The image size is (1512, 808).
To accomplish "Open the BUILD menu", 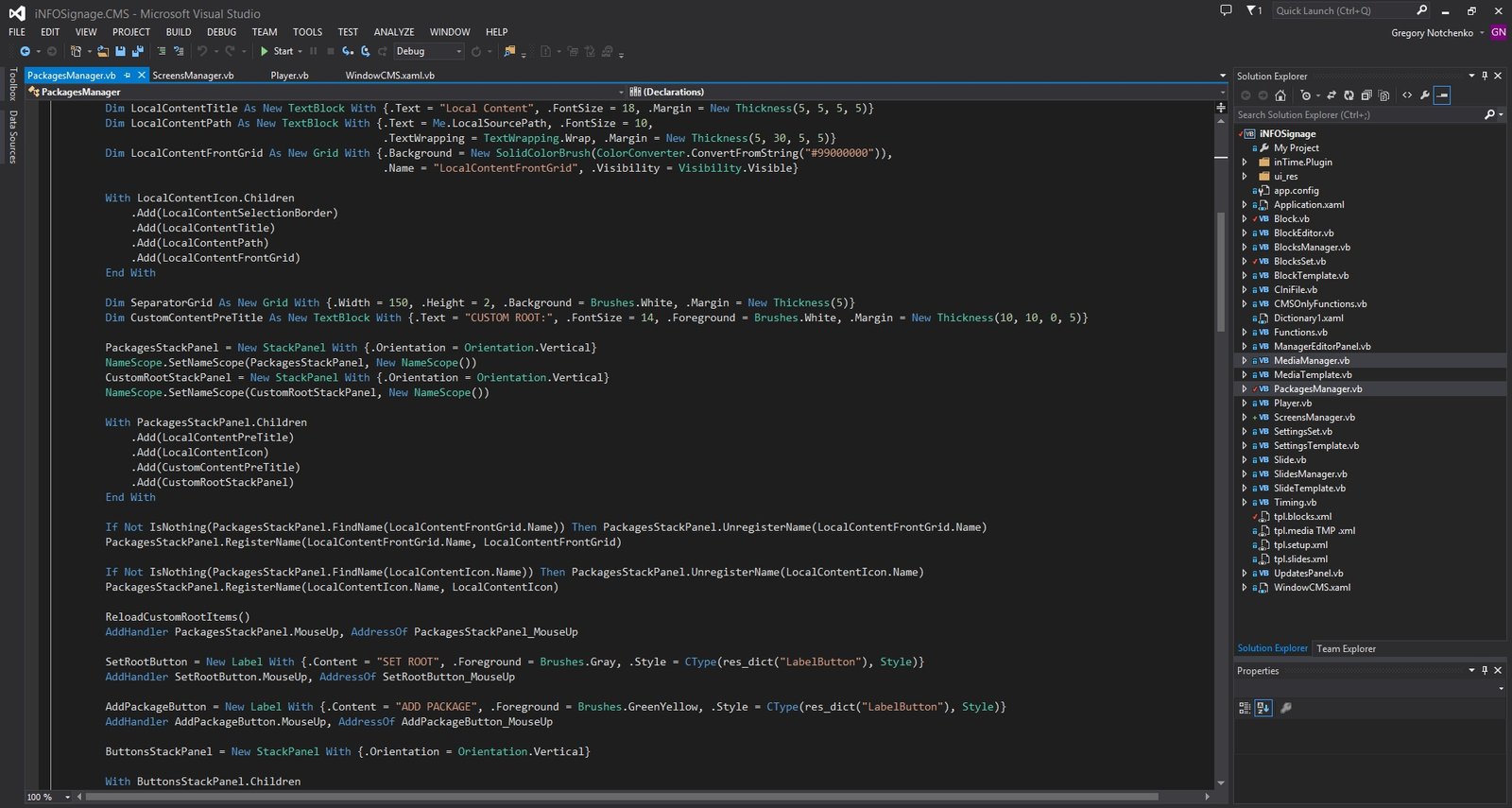I will click(x=178, y=32).
